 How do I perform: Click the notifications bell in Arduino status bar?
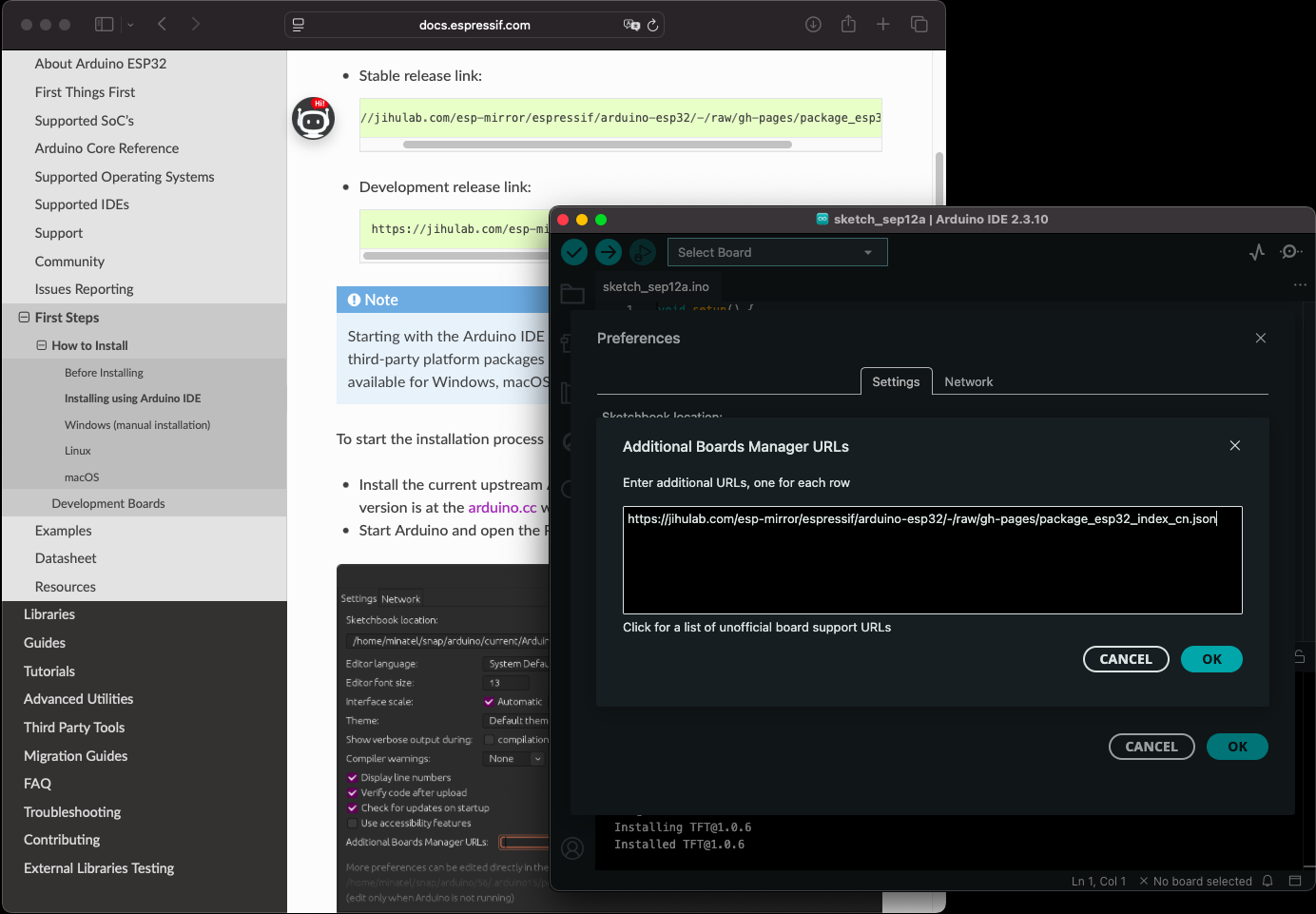(x=1268, y=882)
